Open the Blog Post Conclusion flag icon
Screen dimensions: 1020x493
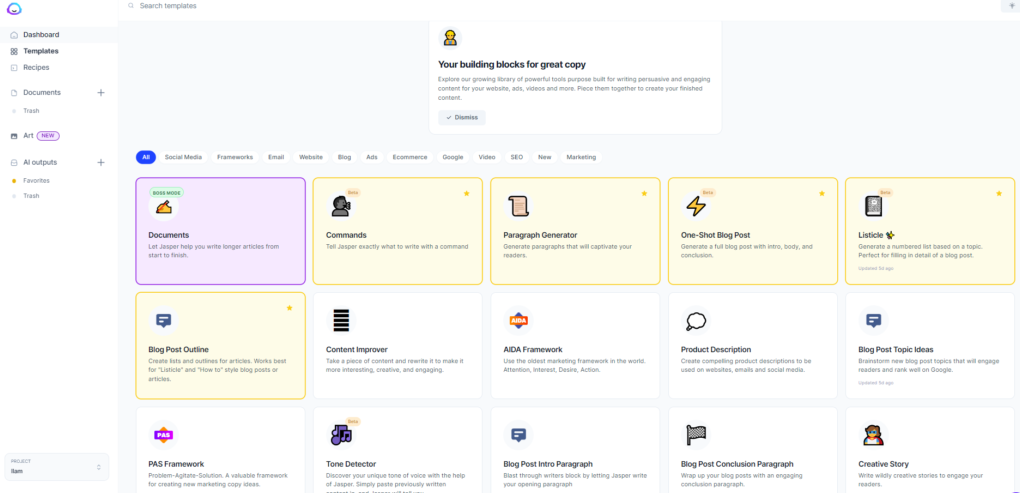pyautogui.click(x=695, y=435)
